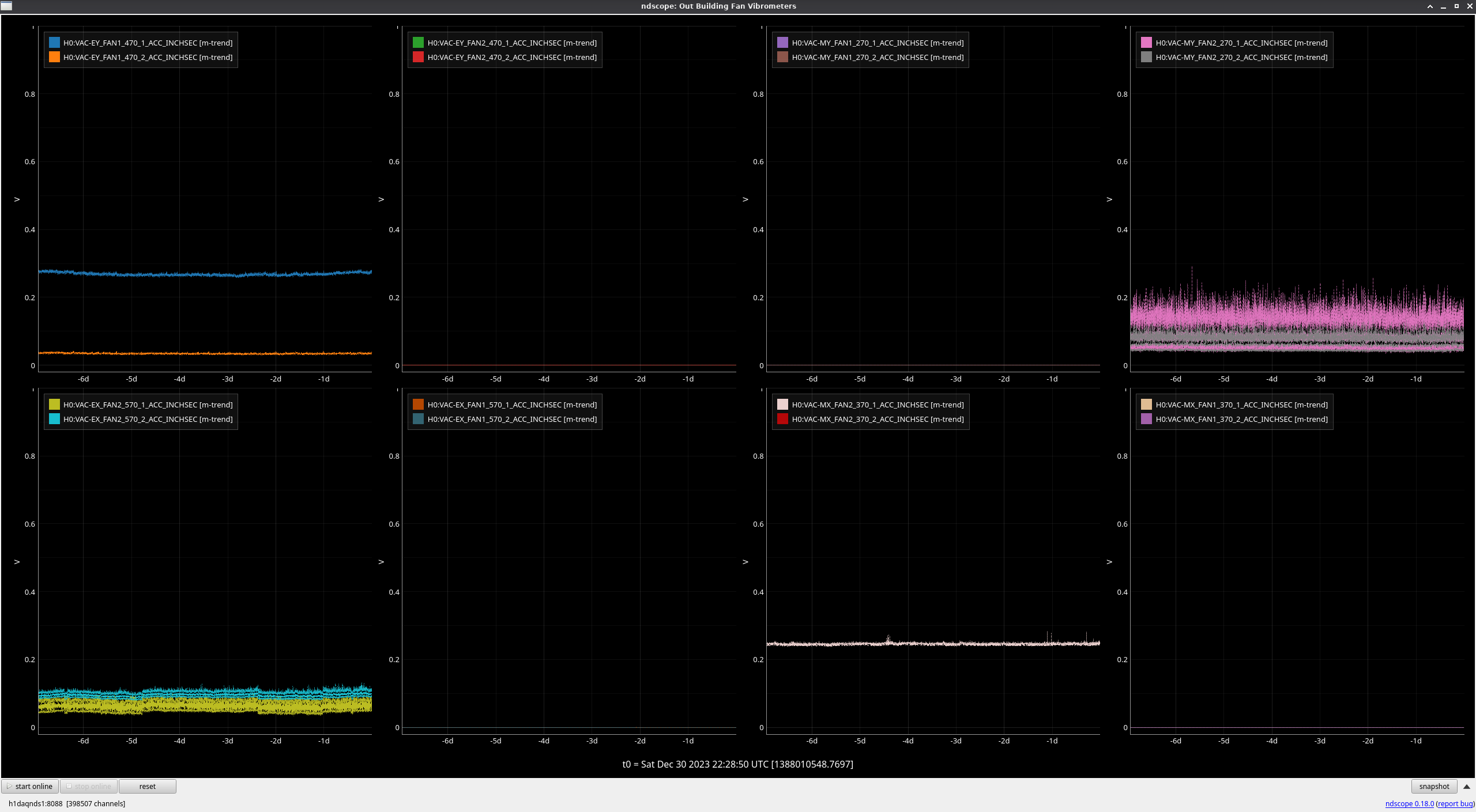The image size is (1476, 812).
Task: Click the orange EY_FAN1_470_2 legend swatch
Action: (54, 57)
